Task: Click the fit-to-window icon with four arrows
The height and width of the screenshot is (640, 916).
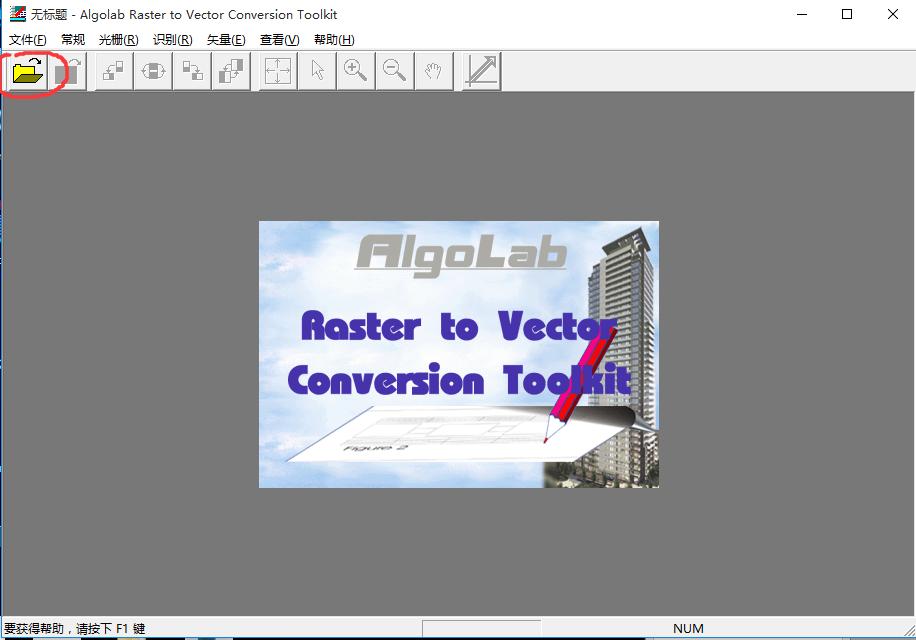Action: coord(276,70)
